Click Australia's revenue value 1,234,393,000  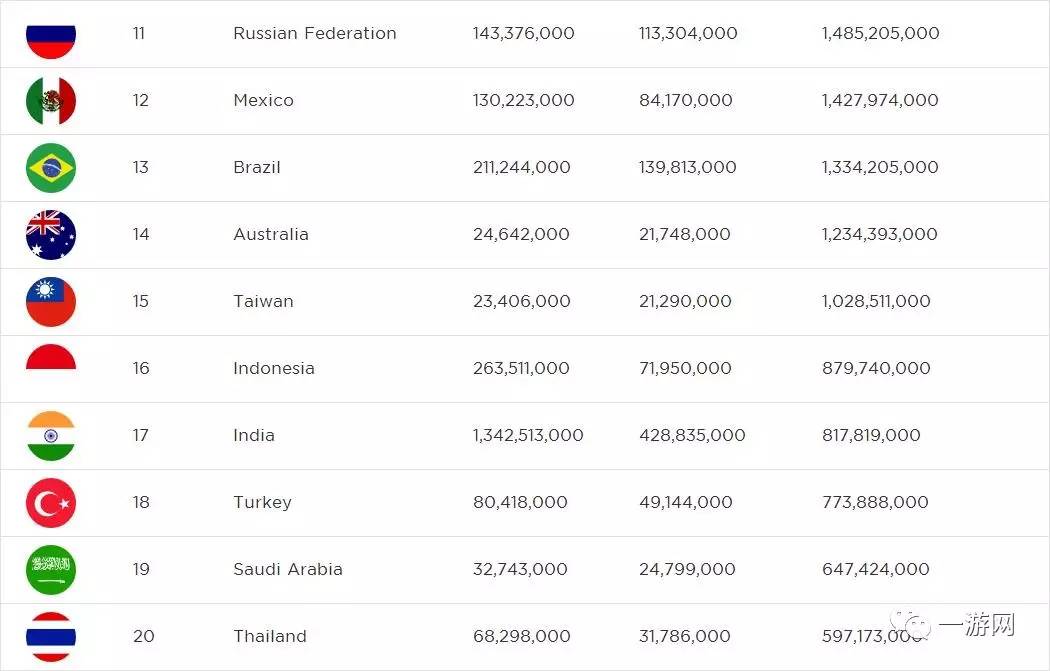[x=879, y=234]
